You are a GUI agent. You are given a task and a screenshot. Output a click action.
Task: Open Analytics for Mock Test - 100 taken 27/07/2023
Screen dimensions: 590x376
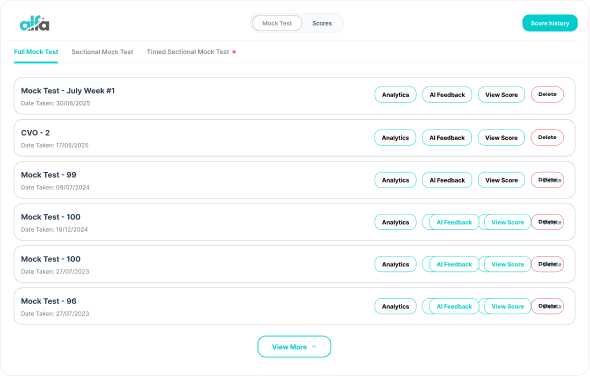point(395,265)
